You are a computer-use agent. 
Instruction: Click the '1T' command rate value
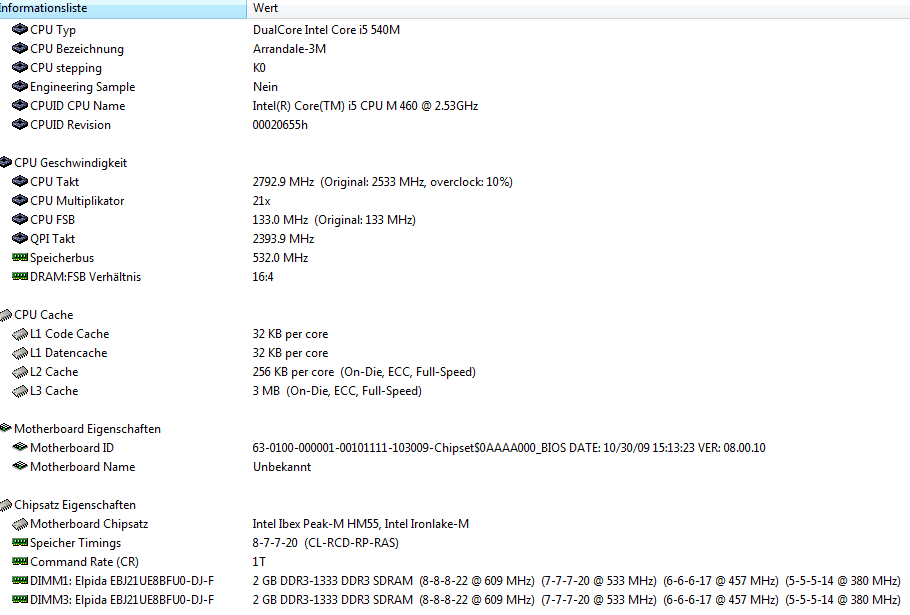pyautogui.click(x=259, y=562)
